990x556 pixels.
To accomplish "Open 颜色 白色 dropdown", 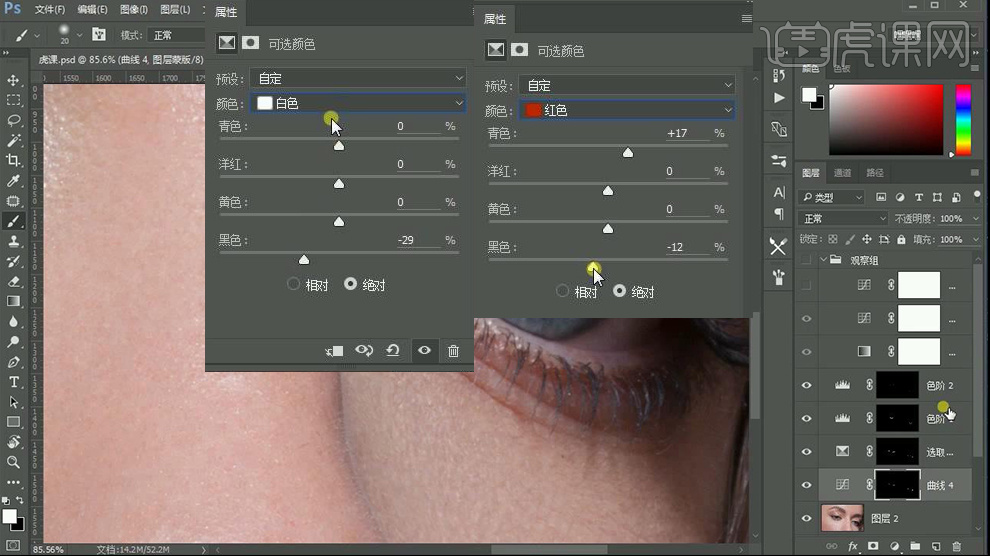I will click(x=358, y=103).
